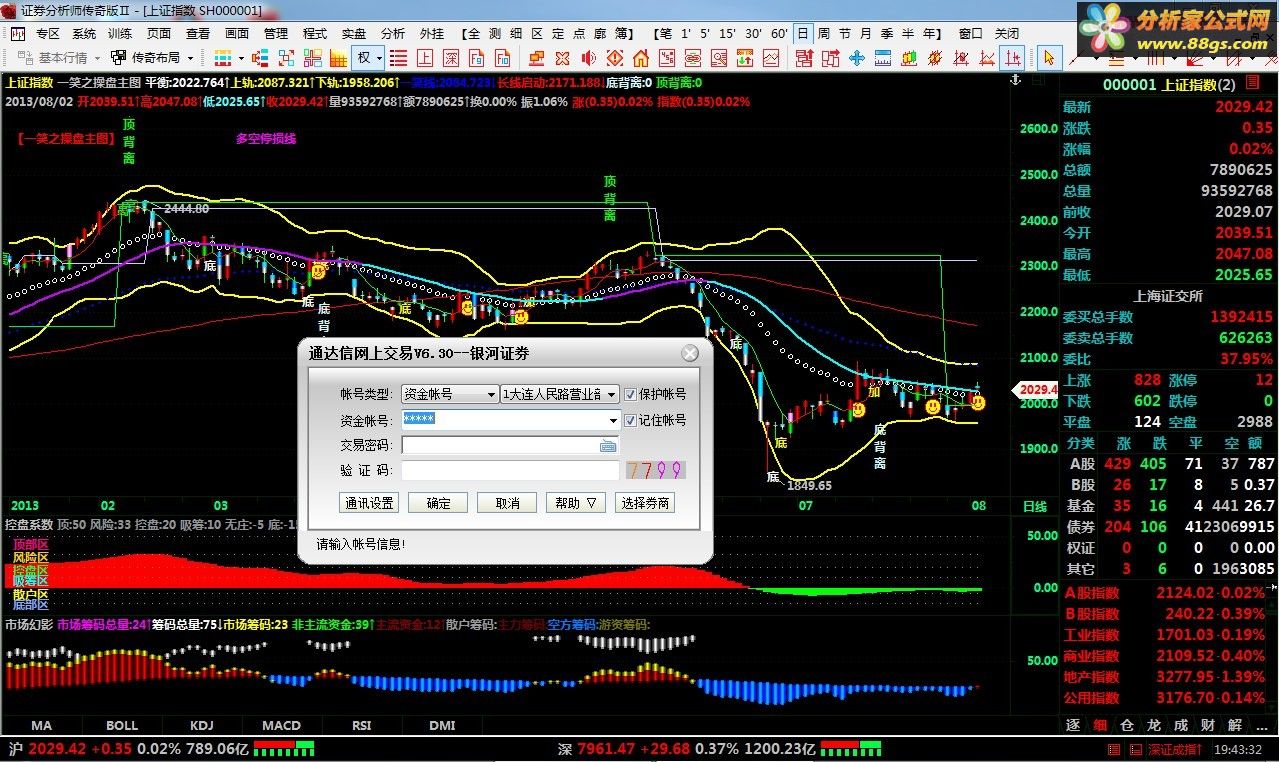Screen dimensions: 1279x762
Task: Select the cursor pointer tool in toolbar
Action: [x=1049, y=57]
